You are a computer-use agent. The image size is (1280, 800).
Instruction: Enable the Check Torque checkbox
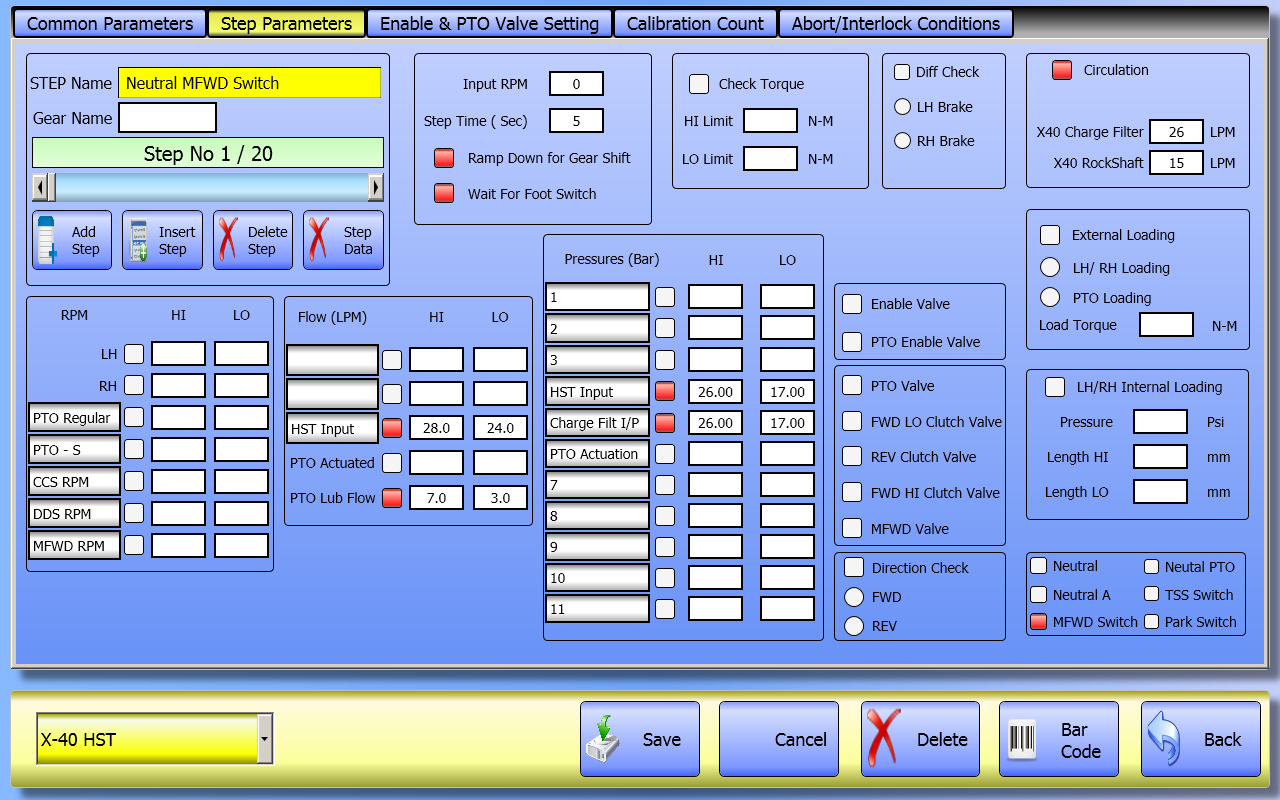click(x=699, y=84)
